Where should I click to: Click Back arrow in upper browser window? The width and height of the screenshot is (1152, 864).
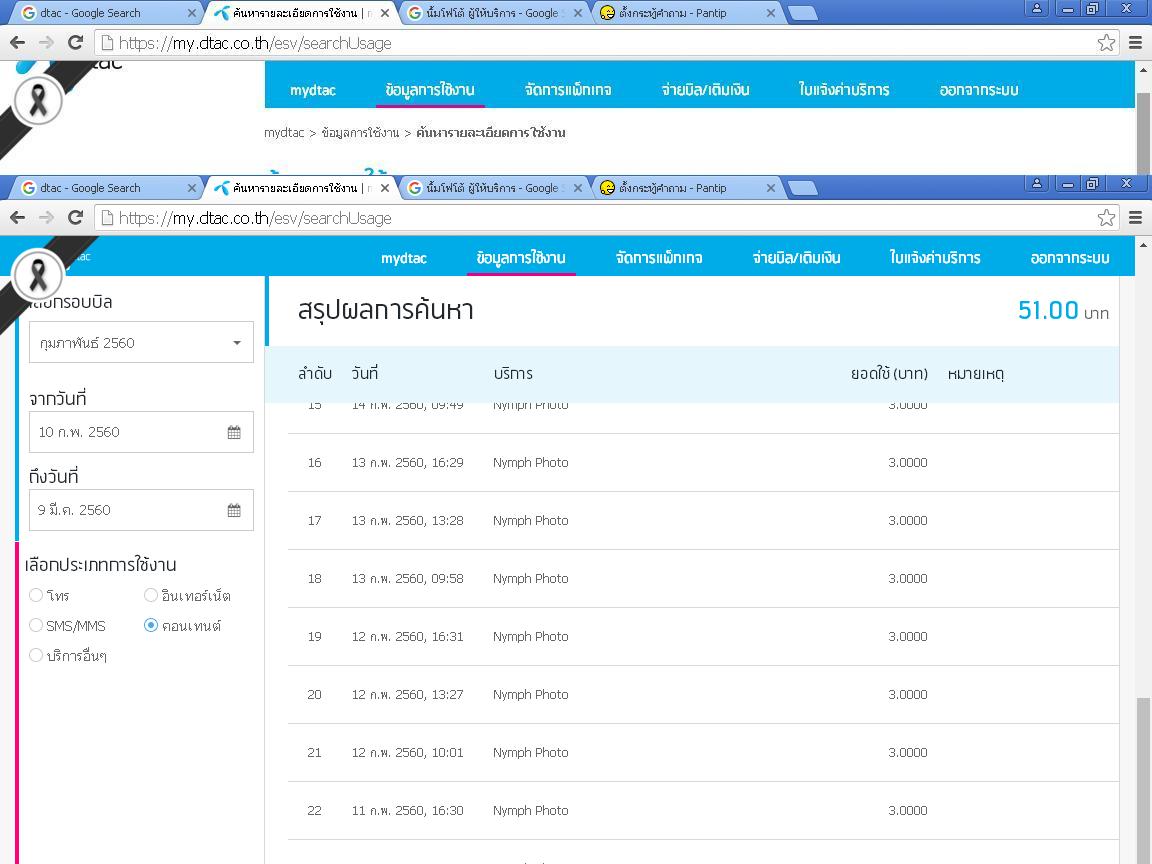coord(18,43)
